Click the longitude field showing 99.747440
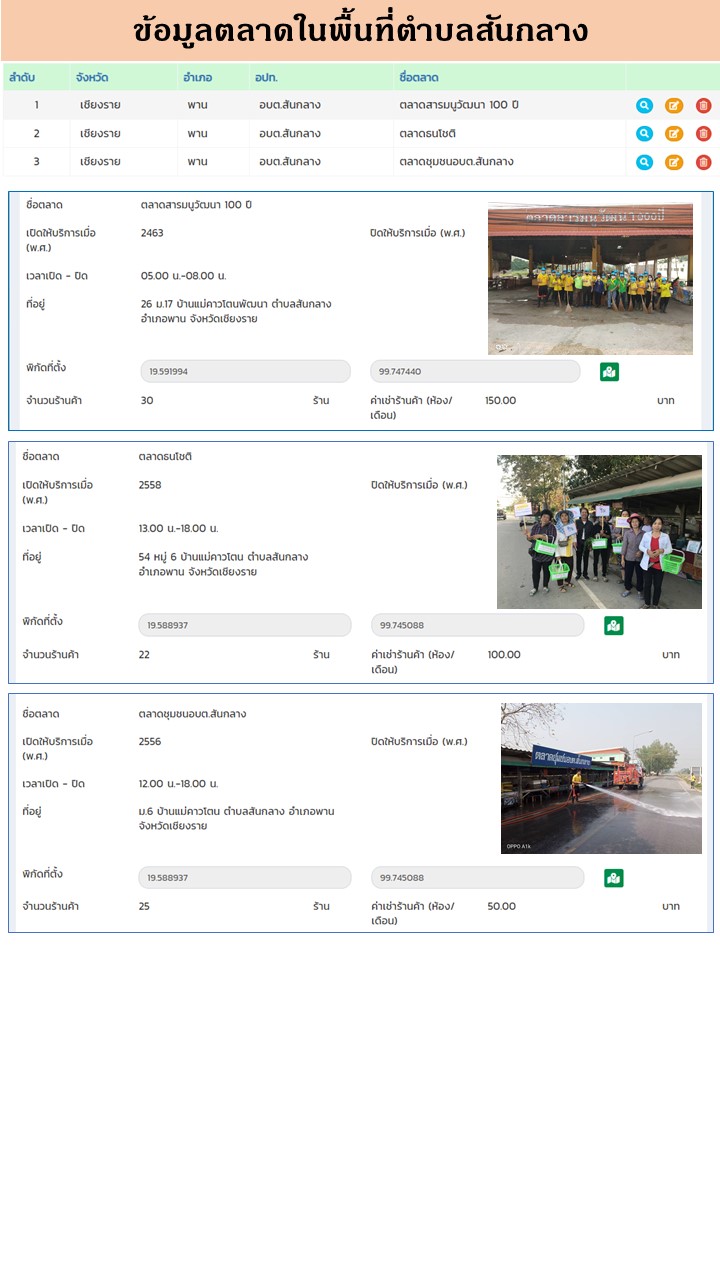The image size is (720, 1280). (475, 371)
